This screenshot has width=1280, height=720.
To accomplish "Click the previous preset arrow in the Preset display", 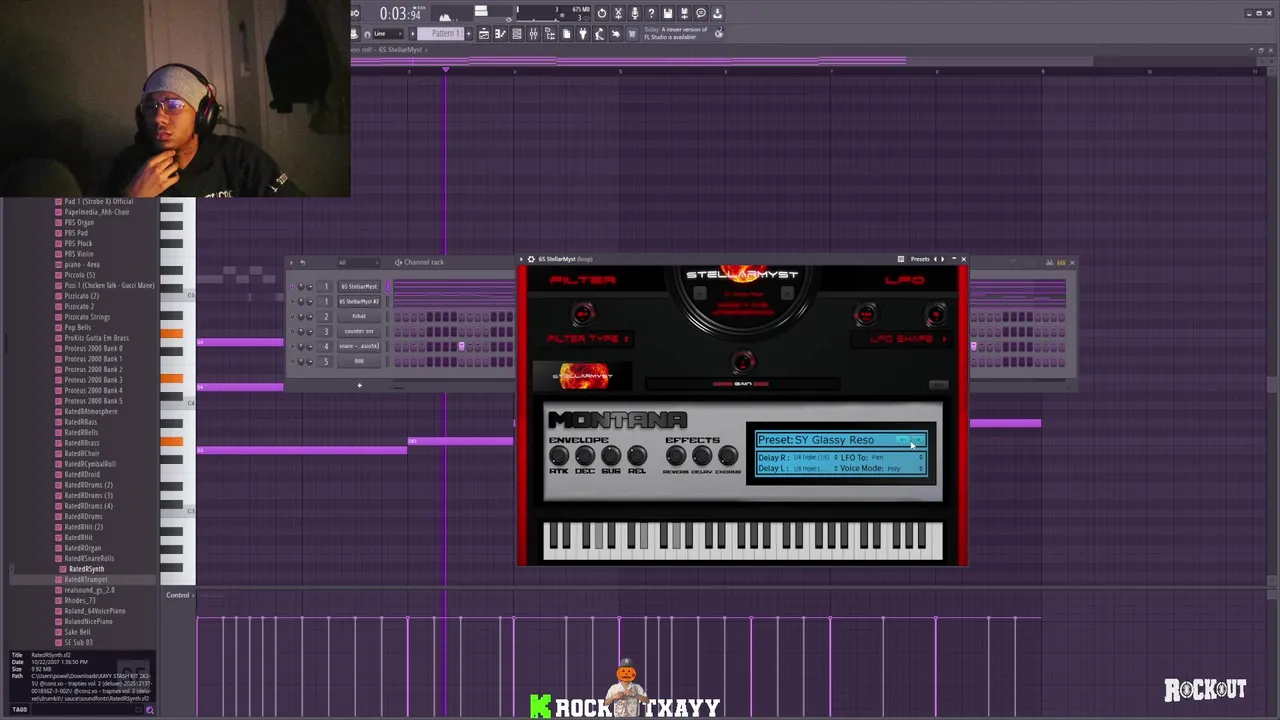I will point(903,440).
